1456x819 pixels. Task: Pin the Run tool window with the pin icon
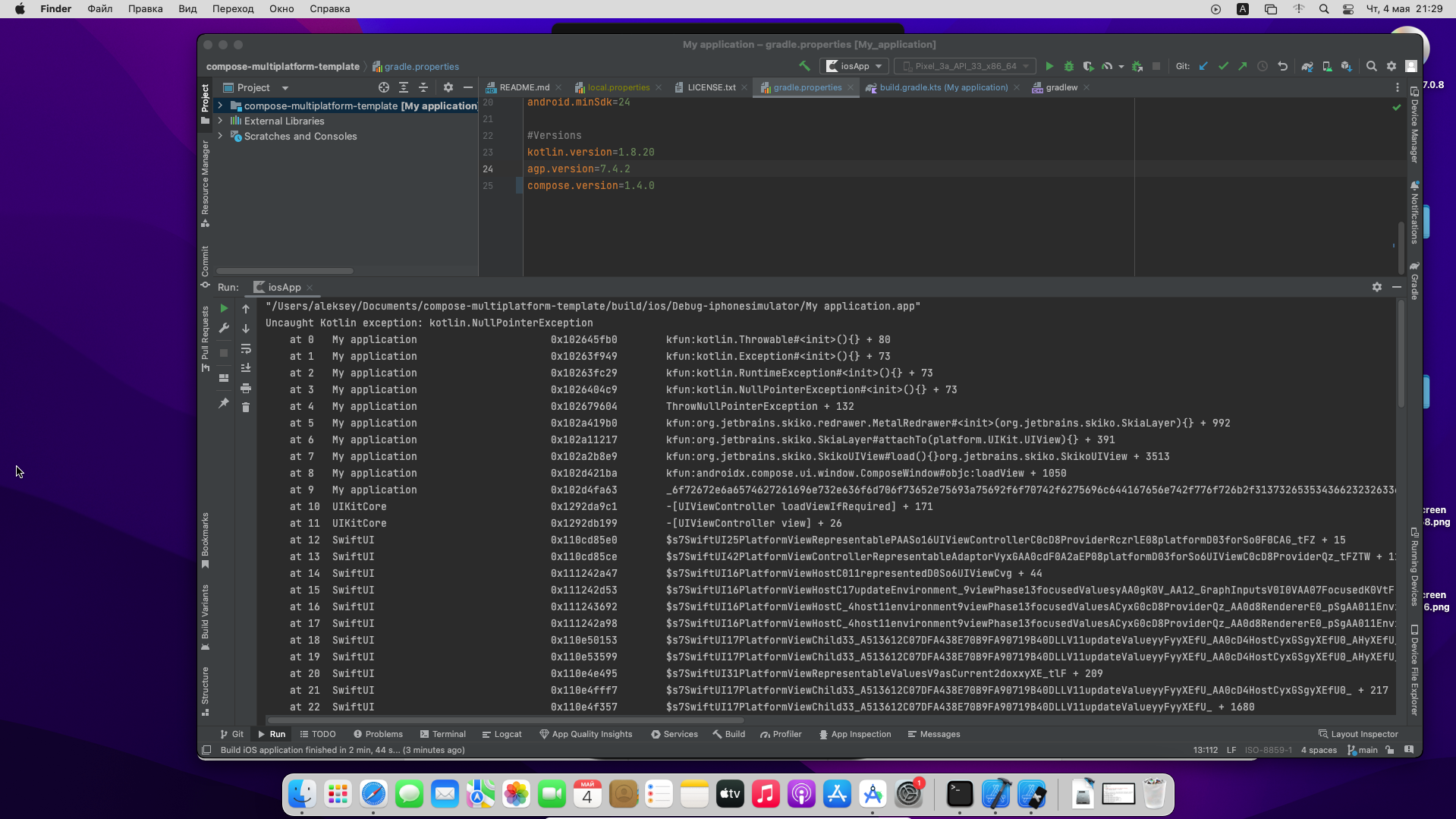(x=224, y=405)
